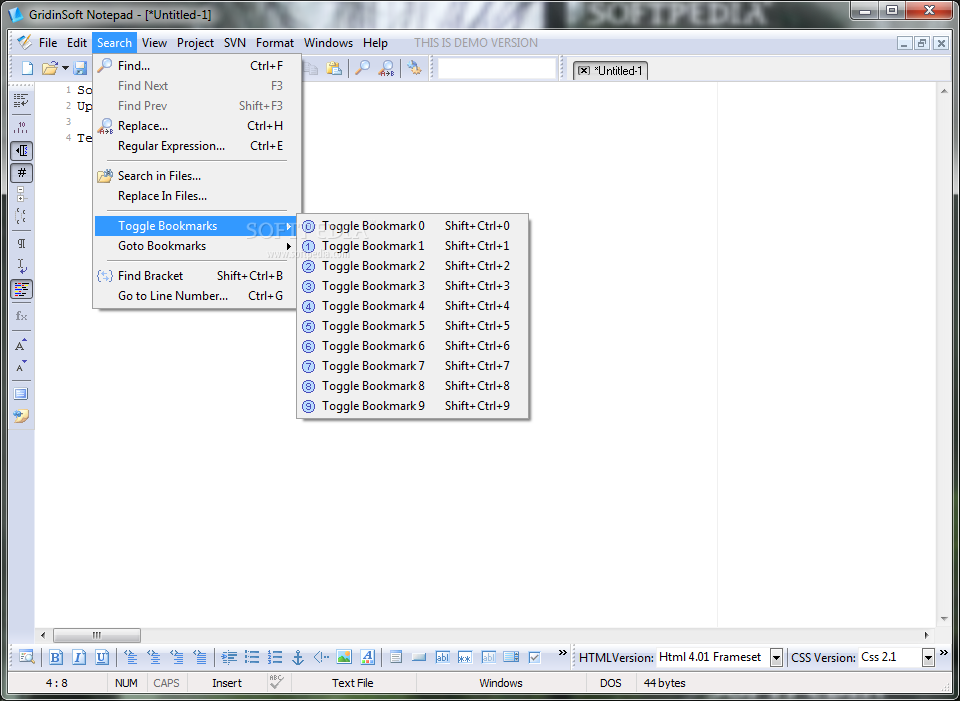
Task: Click the font color A icon
Action: click(367, 658)
